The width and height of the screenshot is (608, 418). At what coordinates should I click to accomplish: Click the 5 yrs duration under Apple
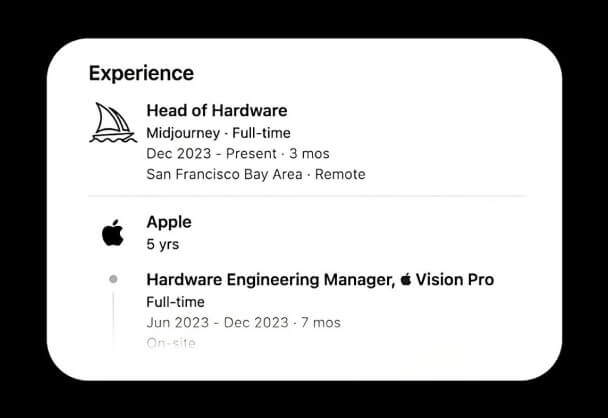162,243
